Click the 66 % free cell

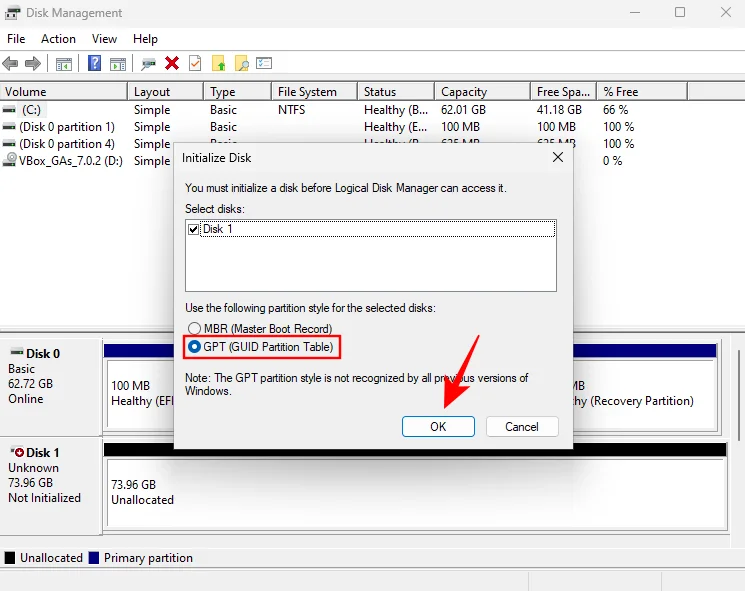pos(615,110)
